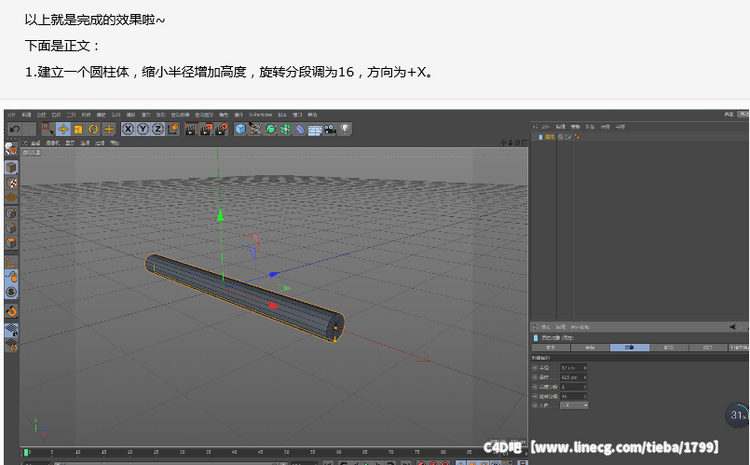750x465 pixels.
Task: Click the viewport pan/zoom/rotate navigation icons
Action: click(514, 143)
